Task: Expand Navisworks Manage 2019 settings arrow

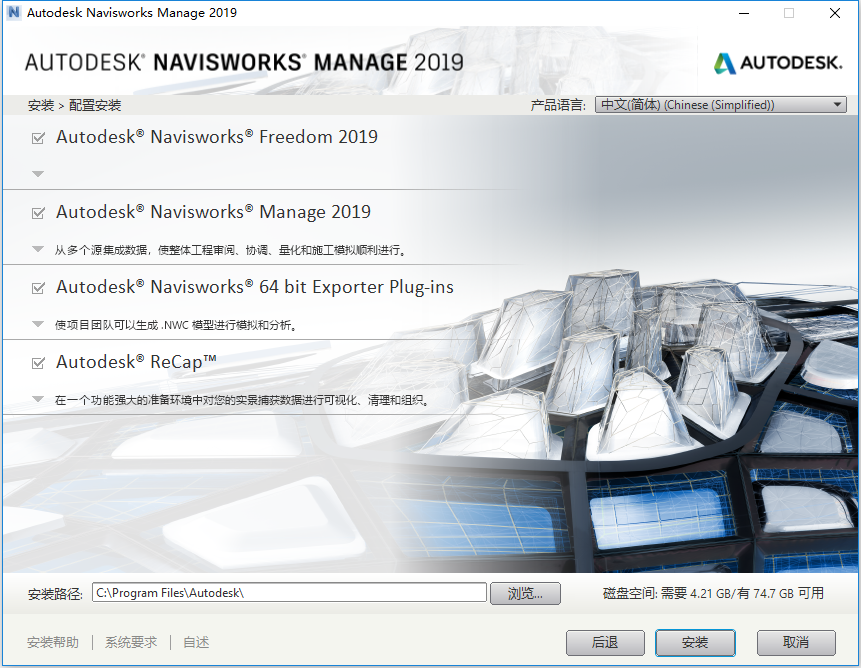Action: point(38,249)
